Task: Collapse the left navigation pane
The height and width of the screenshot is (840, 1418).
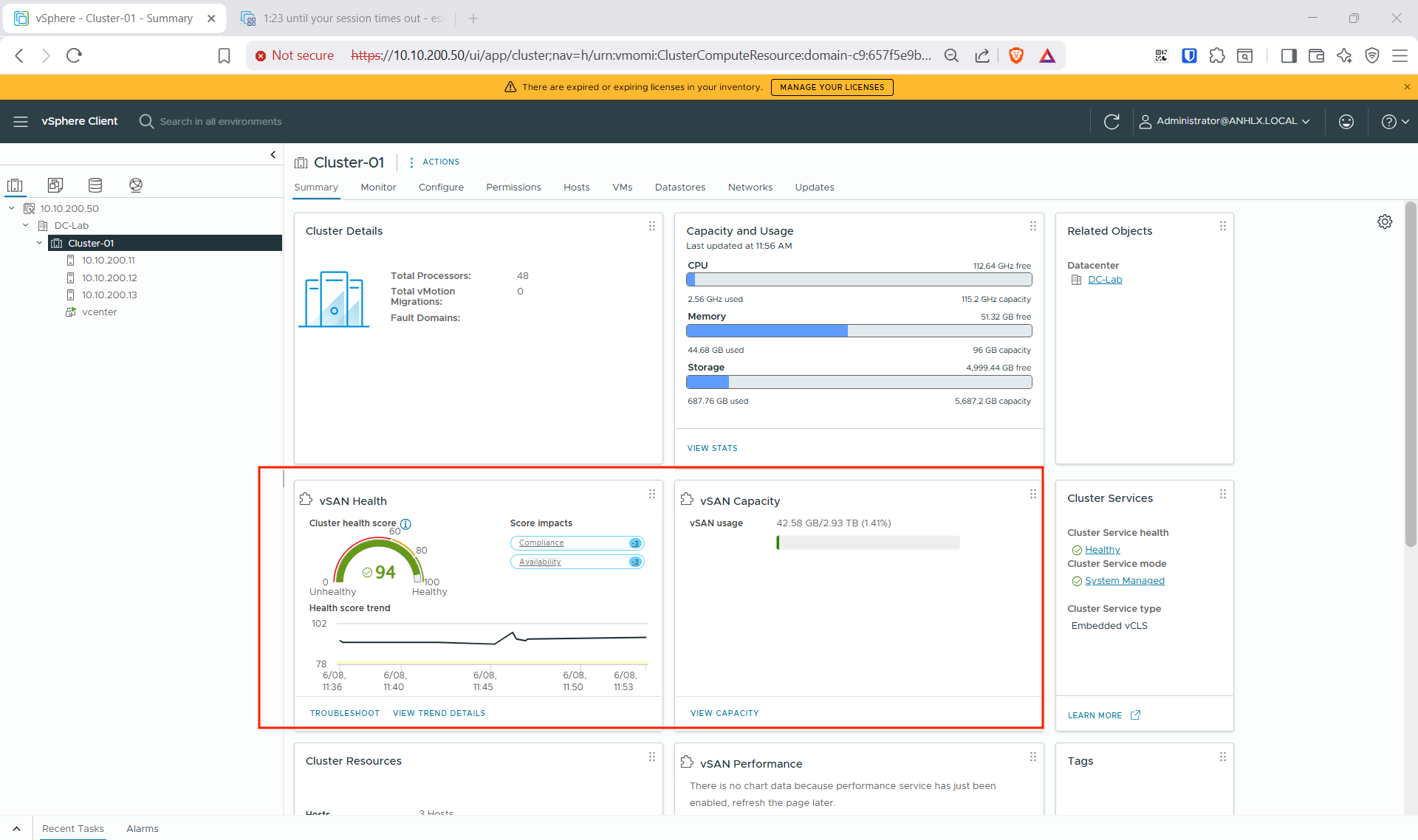Action: tap(273, 154)
